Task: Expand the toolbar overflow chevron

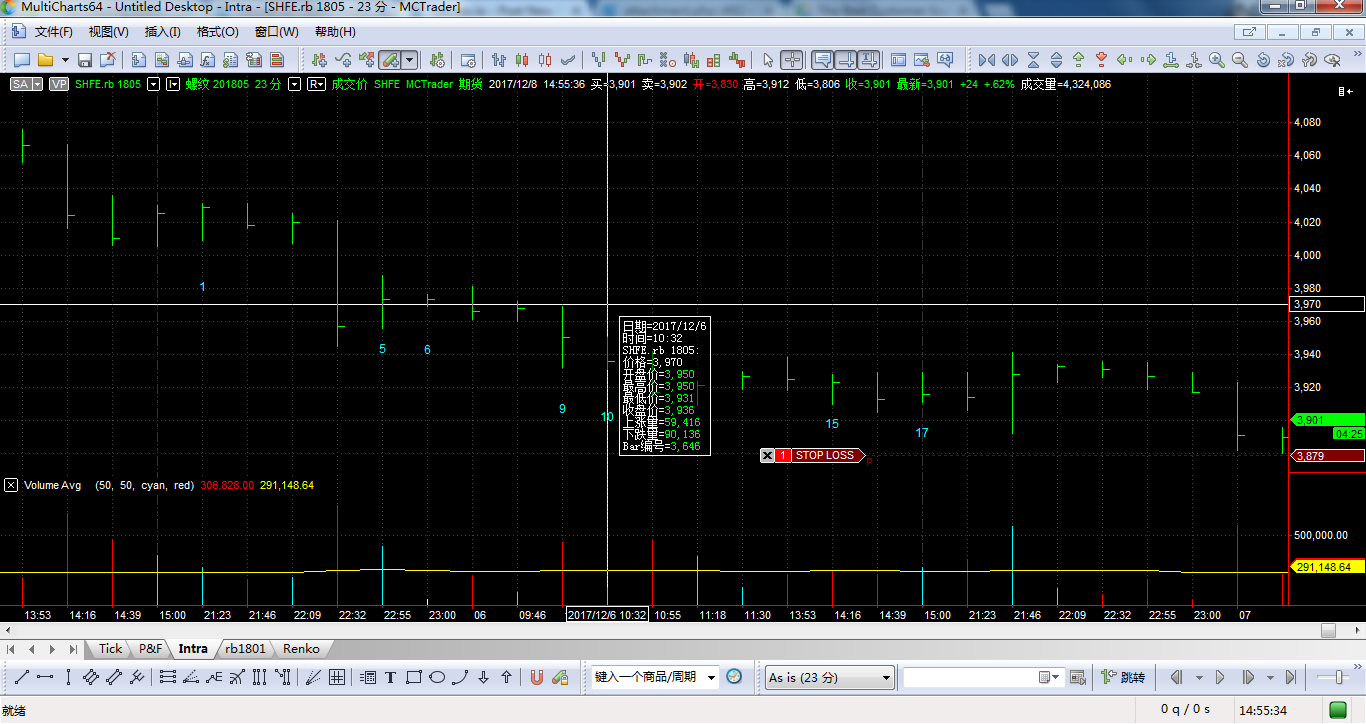Action: [1355, 56]
